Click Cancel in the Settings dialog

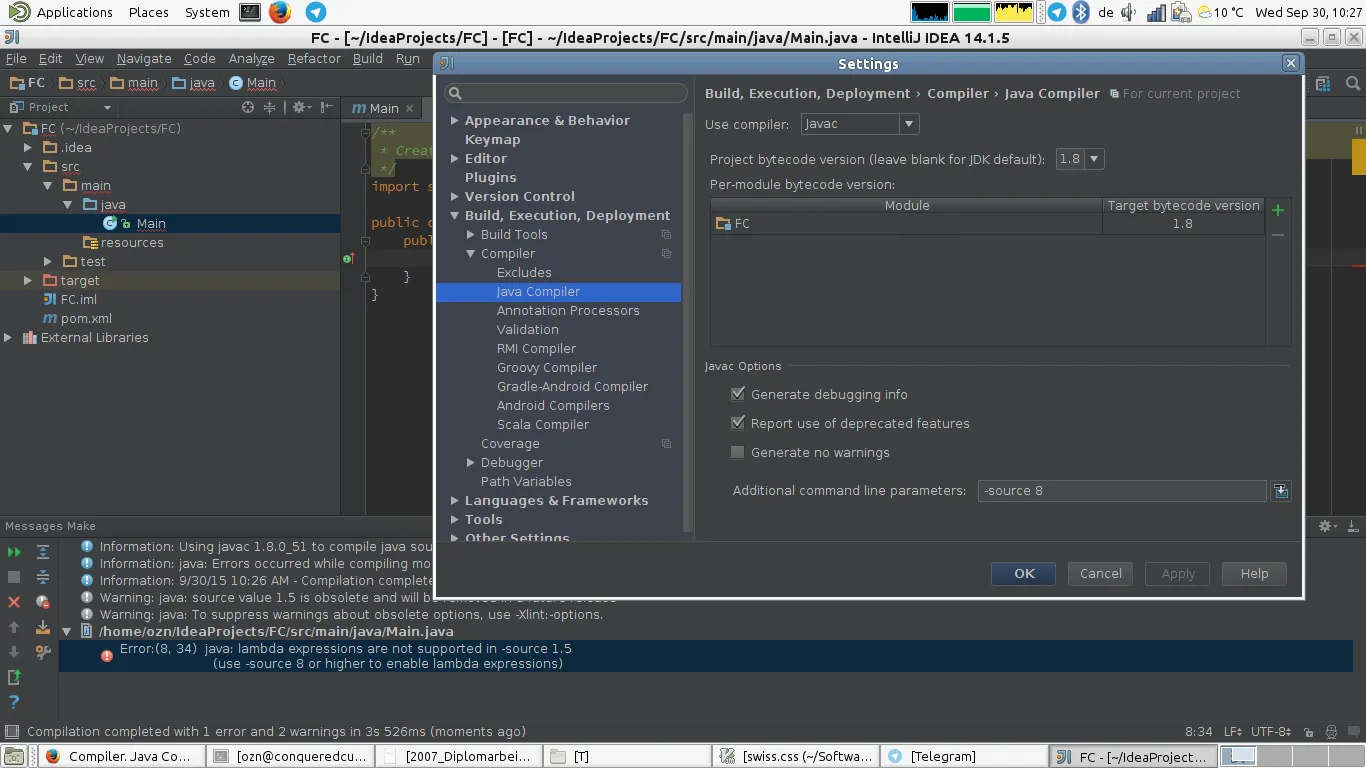coord(1101,574)
